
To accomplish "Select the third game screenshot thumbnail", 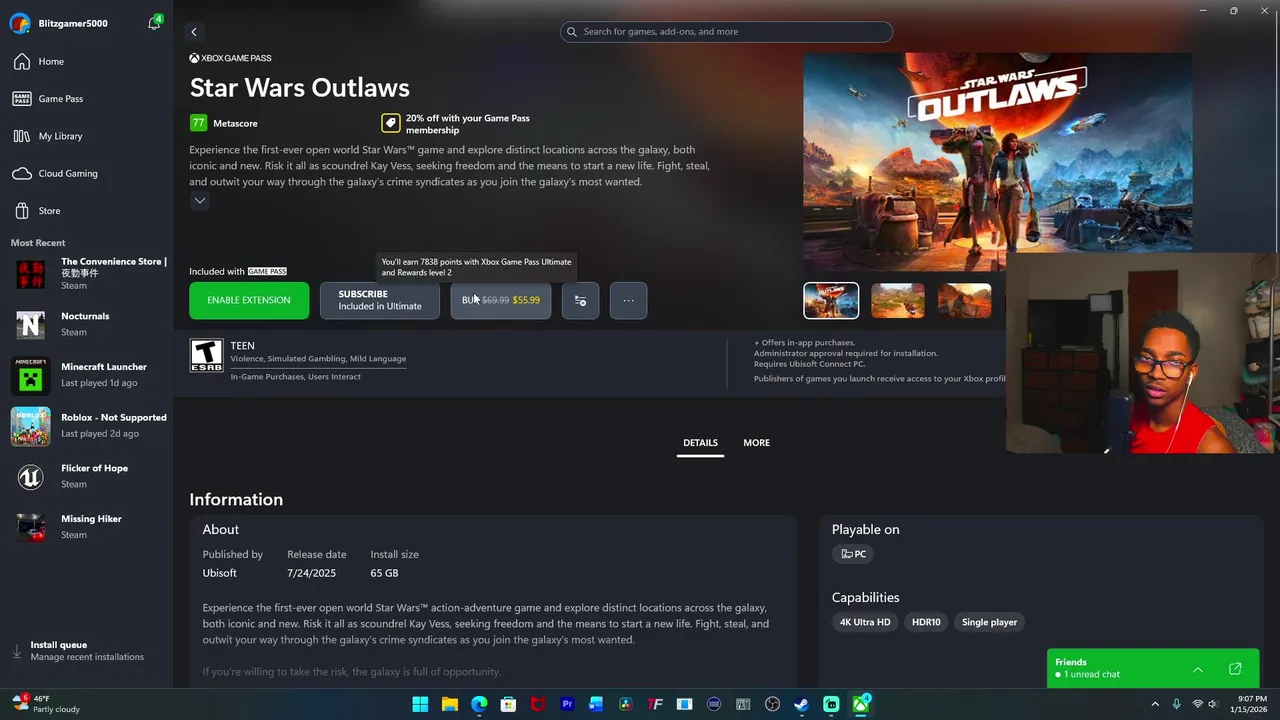I will (x=965, y=300).
